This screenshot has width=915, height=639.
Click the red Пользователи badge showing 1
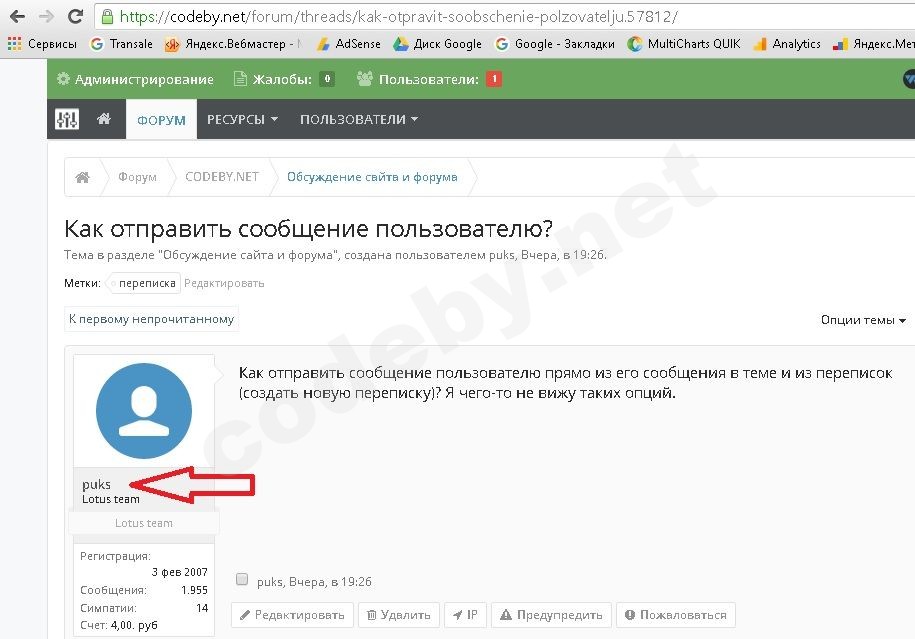494,79
